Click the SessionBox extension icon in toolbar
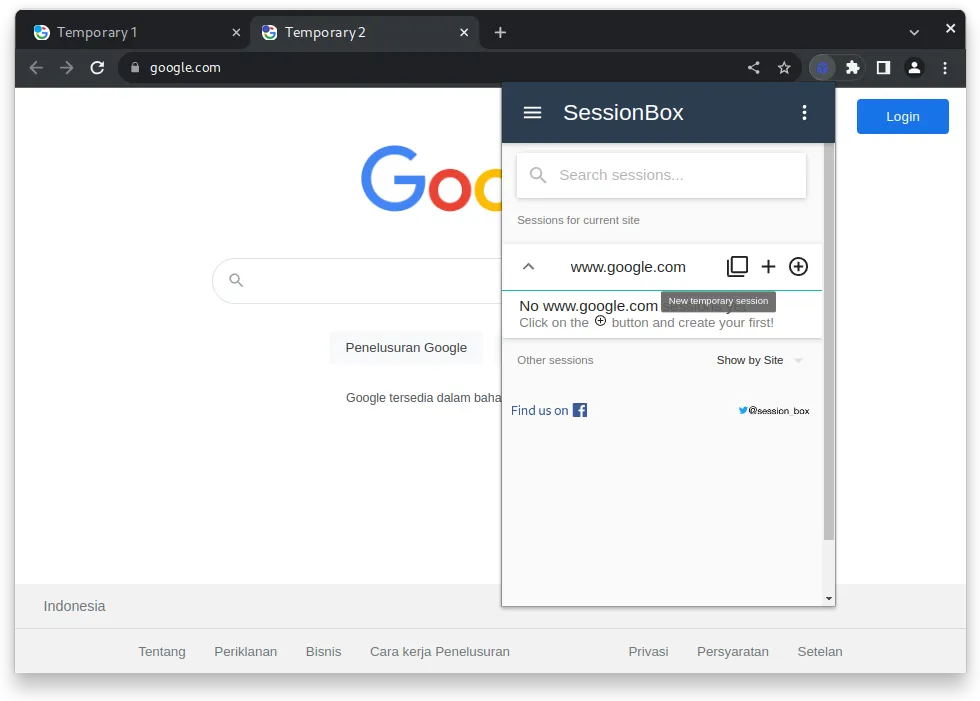980x701 pixels. (x=821, y=67)
